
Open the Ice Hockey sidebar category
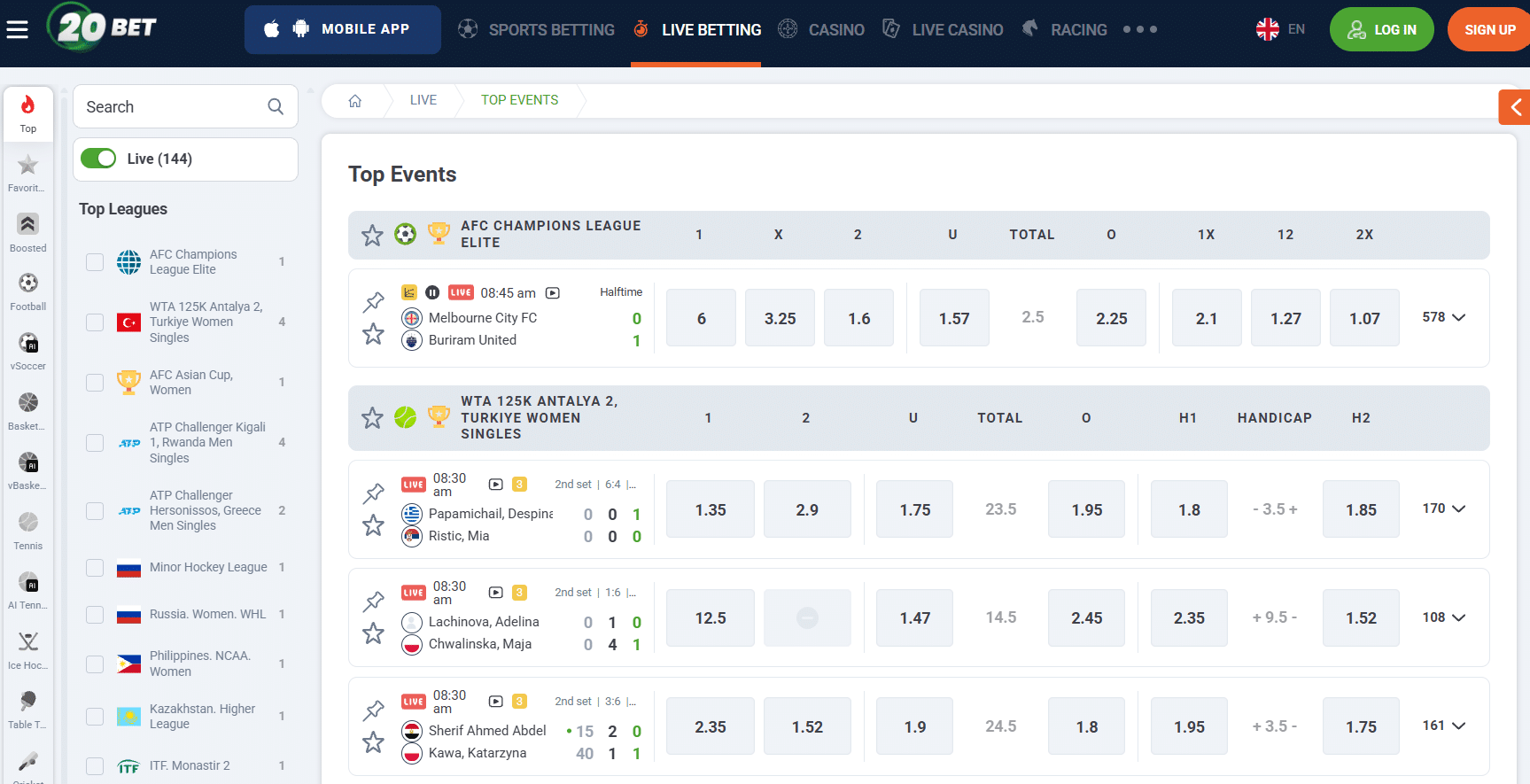point(28,649)
